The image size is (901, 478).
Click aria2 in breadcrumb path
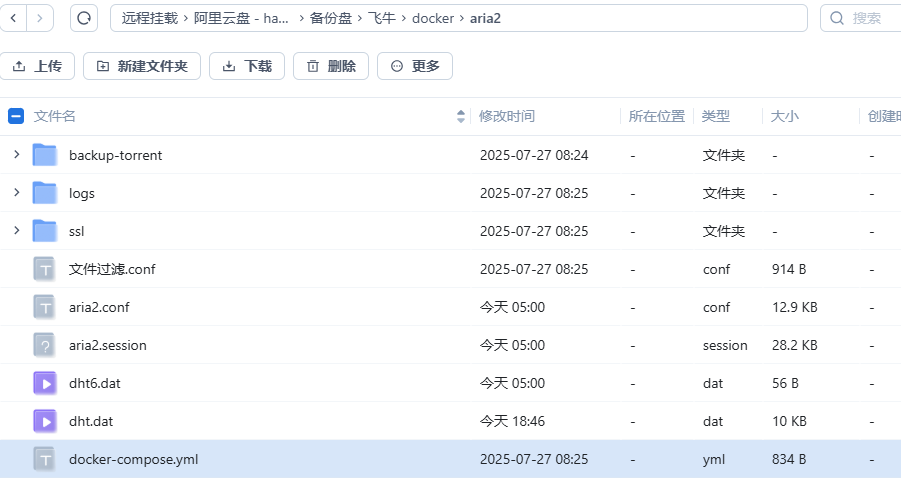tap(486, 18)
